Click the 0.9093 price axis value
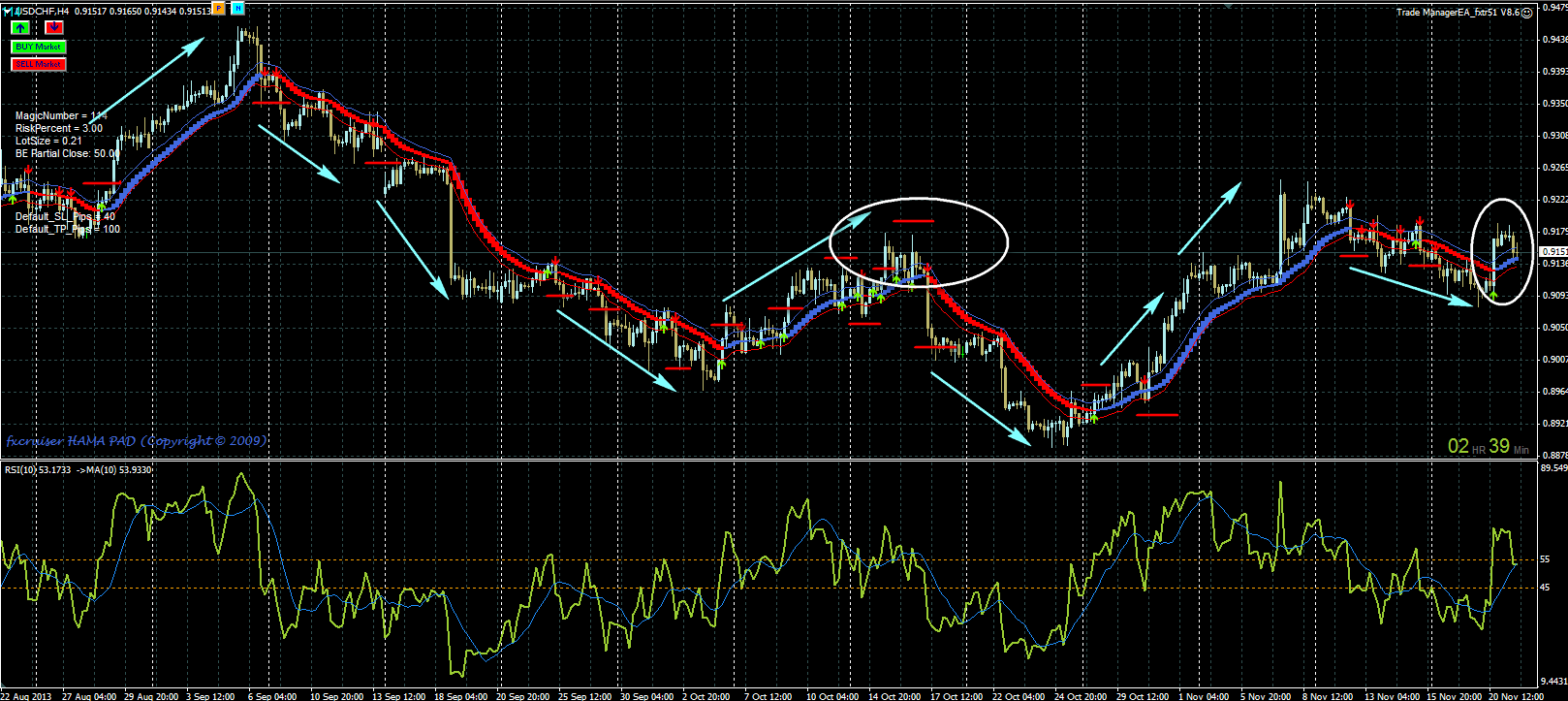Image resolution: width=1568 pixels, height=701 pixels. (x=1553, y=296)
